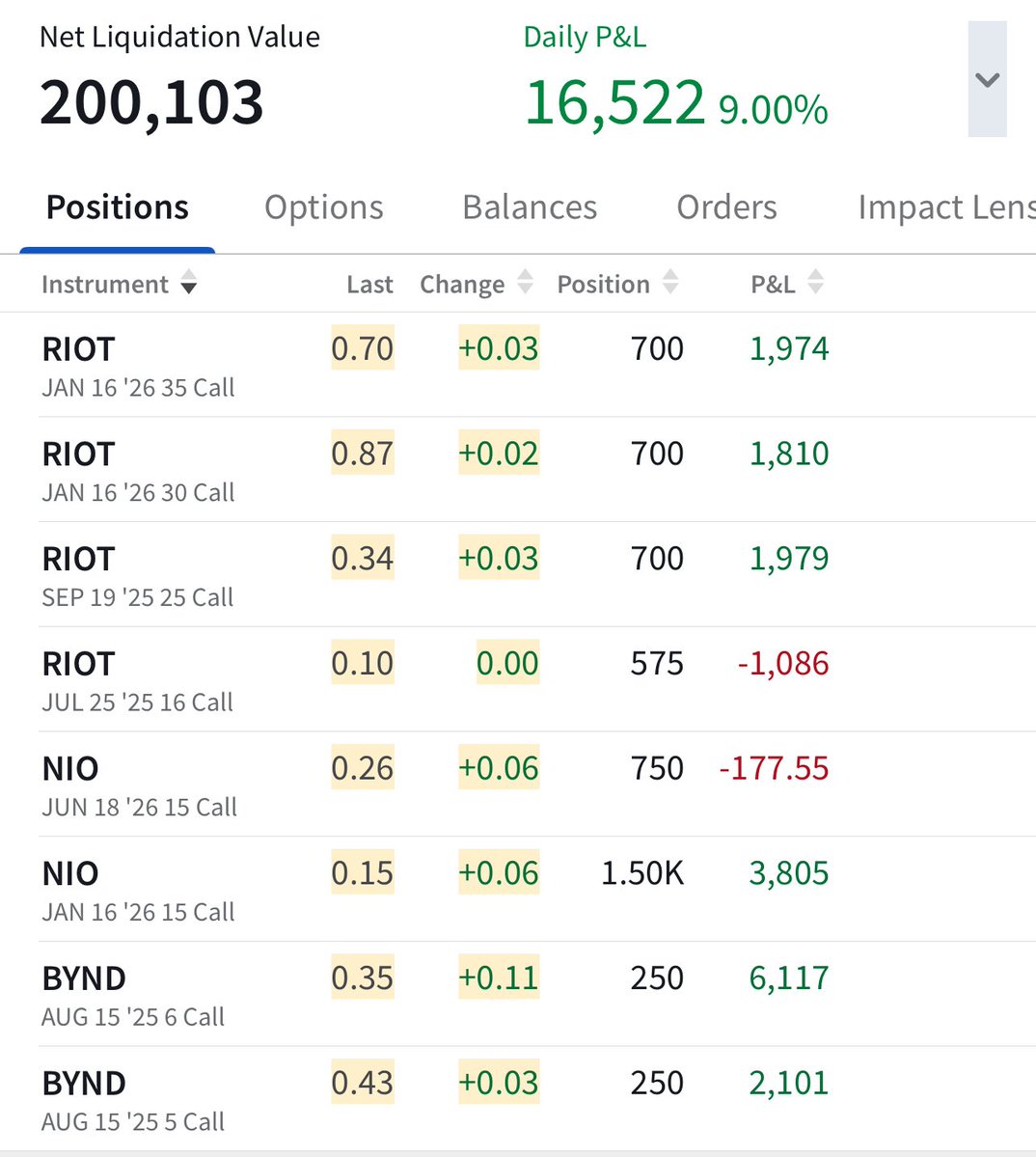Sort by Instrument column arrow

coord(189,282)
